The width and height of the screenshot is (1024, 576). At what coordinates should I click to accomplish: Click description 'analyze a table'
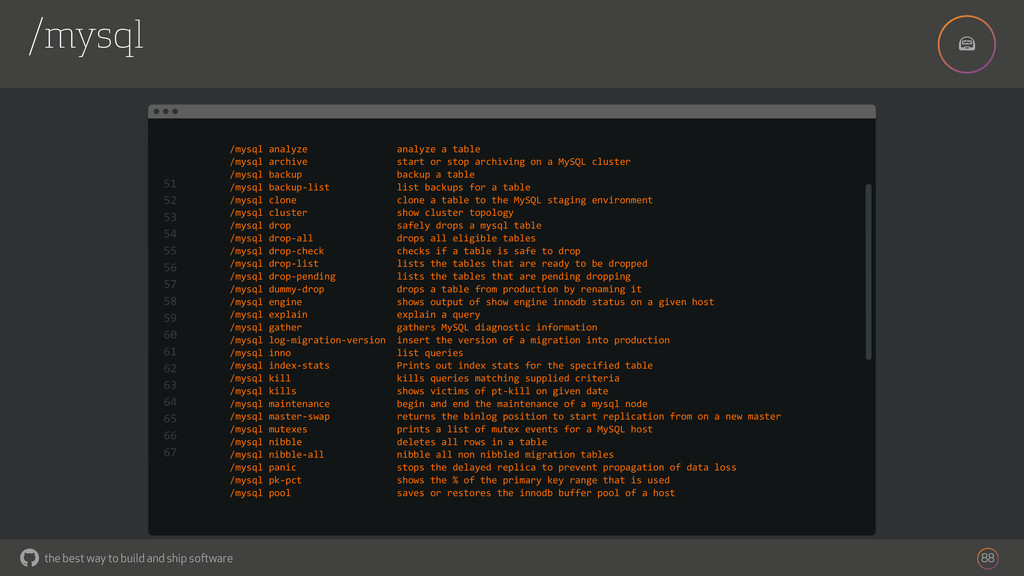coord(438,149)
